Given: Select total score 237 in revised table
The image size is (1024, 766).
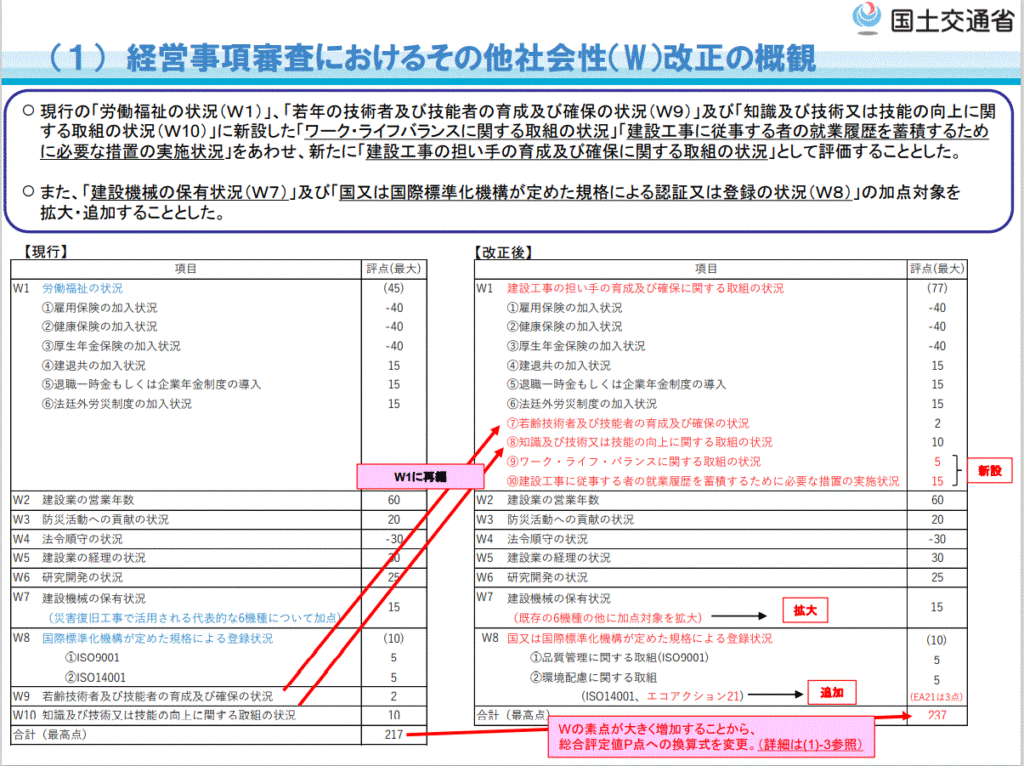Looking at the screenshot, I should [936, 715].
